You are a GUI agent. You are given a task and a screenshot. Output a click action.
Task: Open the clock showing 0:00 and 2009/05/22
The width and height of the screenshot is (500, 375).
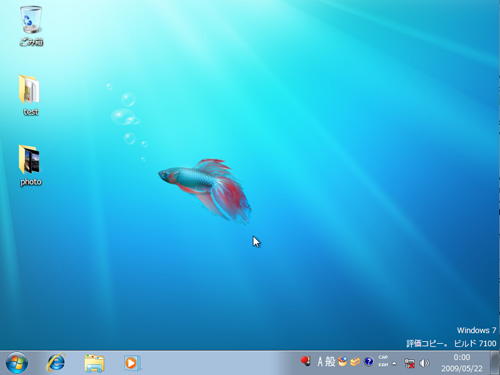(x=462, y=363)
